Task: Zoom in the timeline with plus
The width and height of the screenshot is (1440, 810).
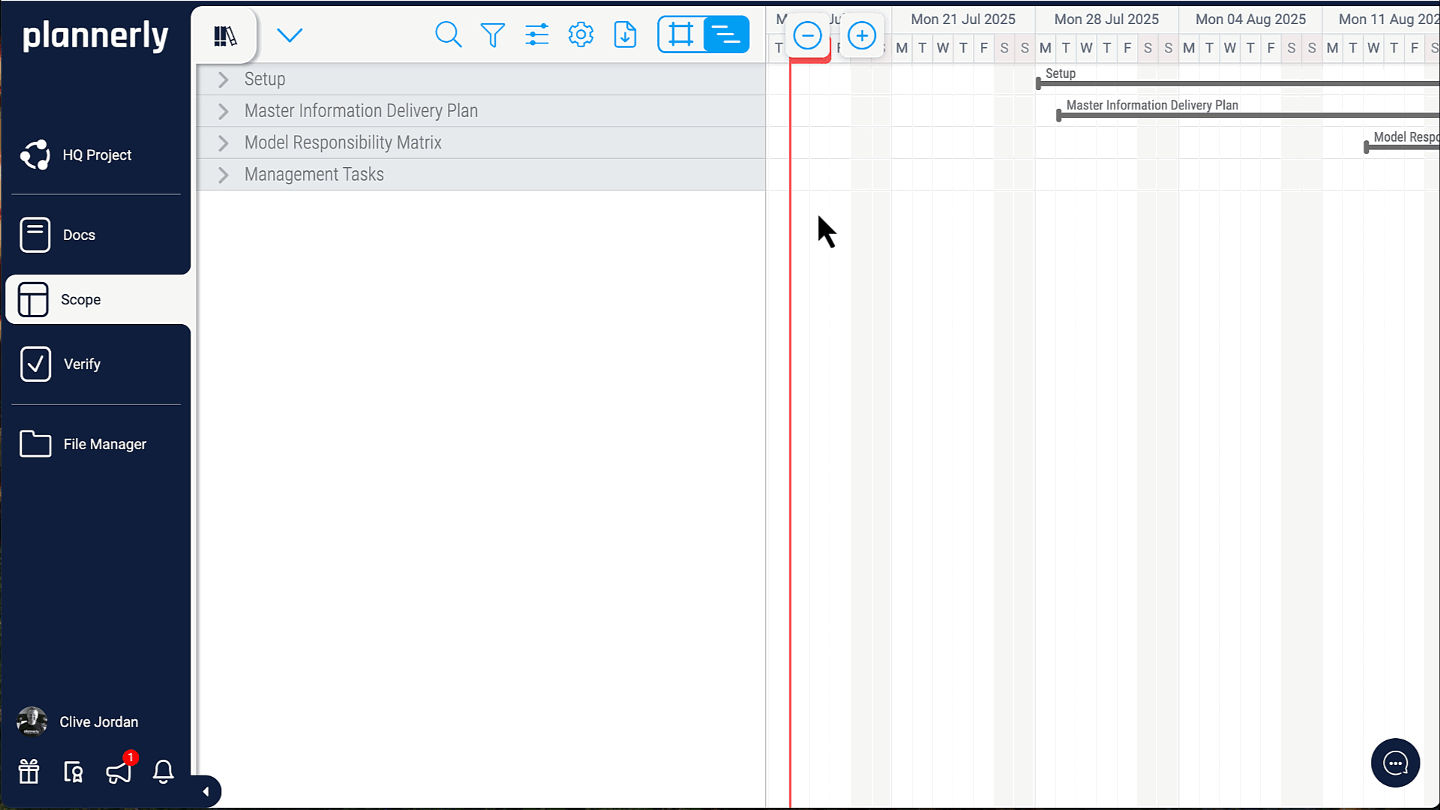Action: [862, 36]
